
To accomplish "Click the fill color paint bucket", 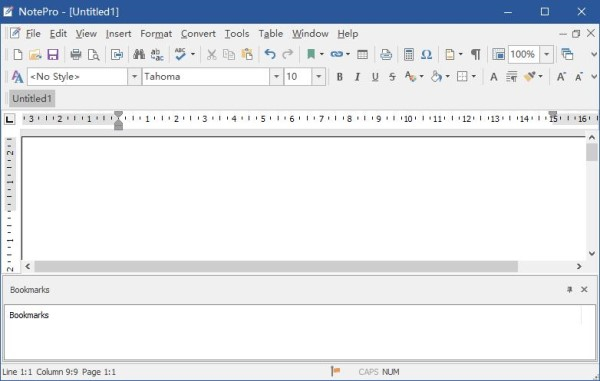I will click(x=436, y=77).
